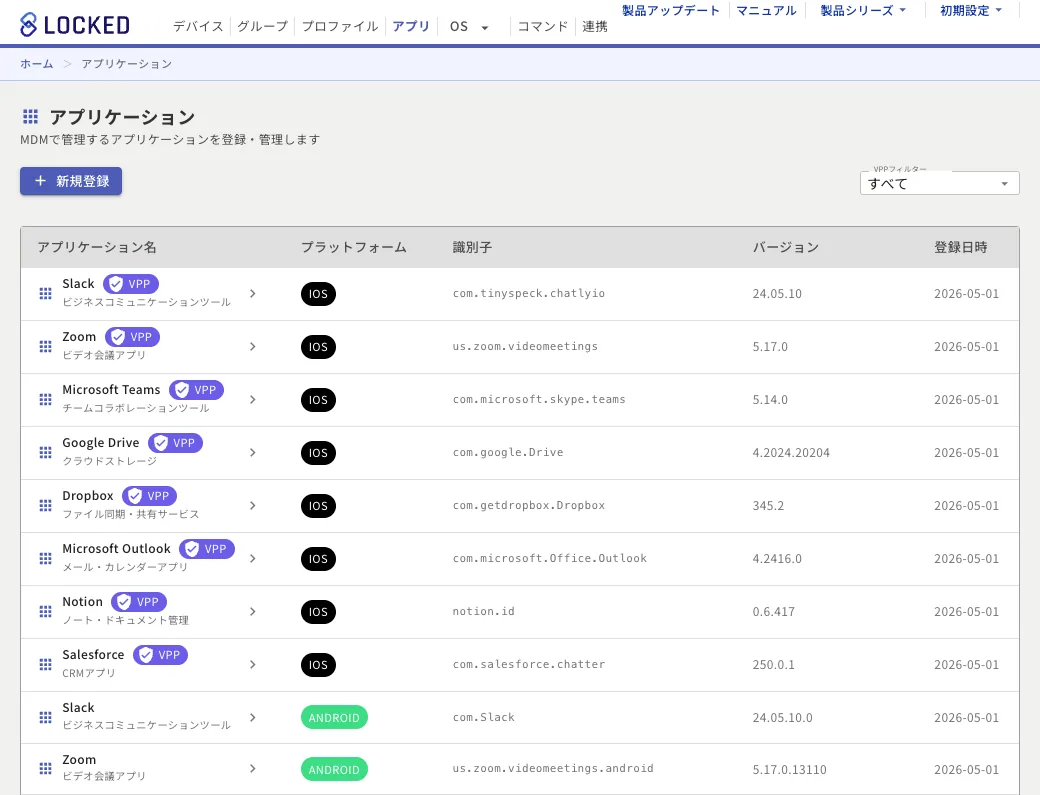Click the VPP badge next to Google Drive

tap(175, 443)
